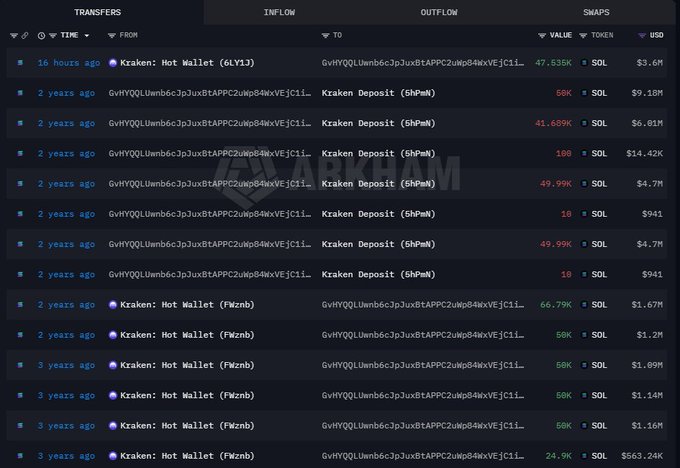The image size is (680, 468).
Task: Open the TO column filter icon
Action: pyautogui.click(x=326, y=36)
